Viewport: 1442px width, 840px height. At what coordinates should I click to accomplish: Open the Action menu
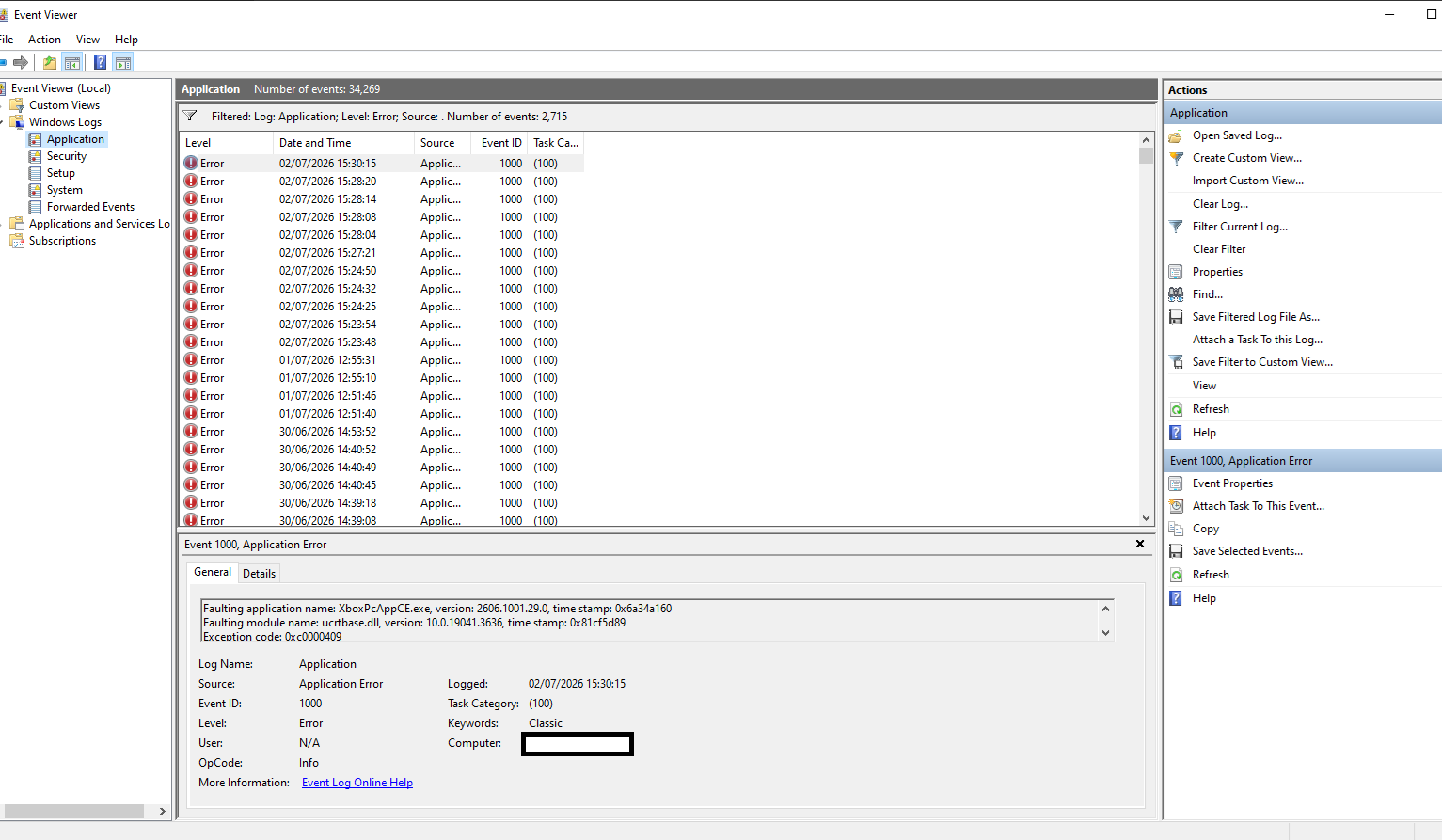pos(44,40)
